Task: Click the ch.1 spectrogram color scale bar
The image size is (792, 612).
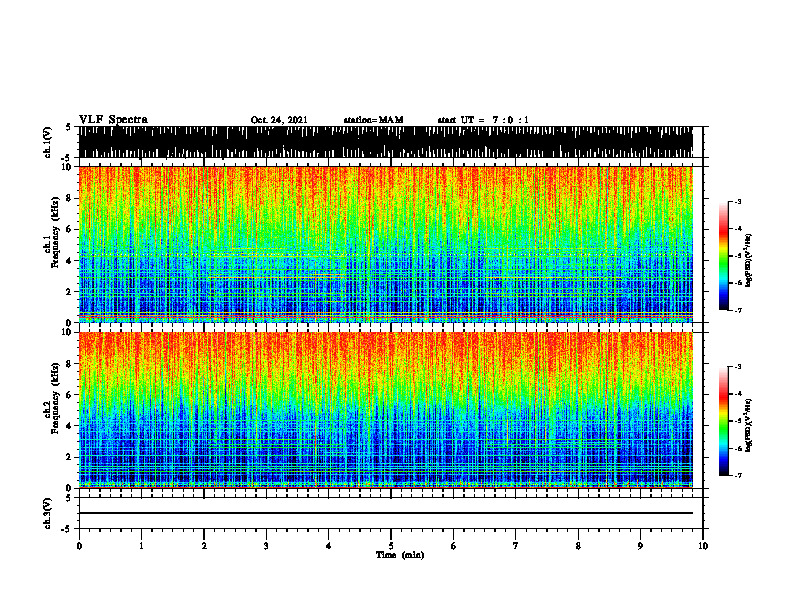Action: tap(724, 256)
